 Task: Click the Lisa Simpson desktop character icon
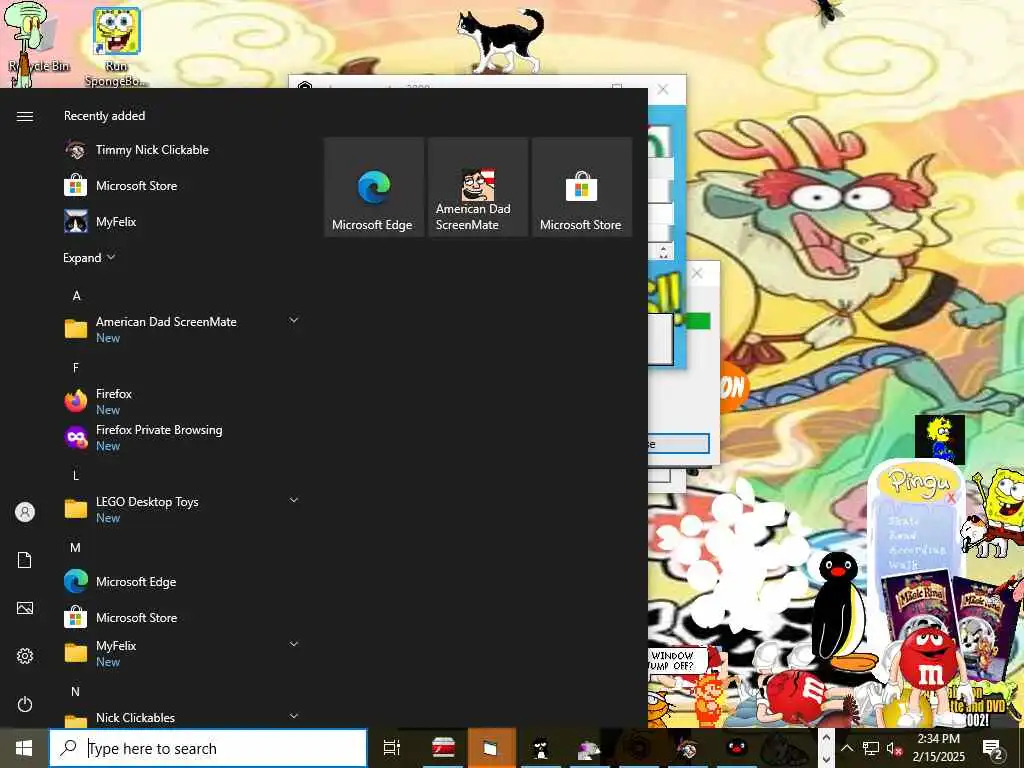pyautogui.click(x=940, y=439)
